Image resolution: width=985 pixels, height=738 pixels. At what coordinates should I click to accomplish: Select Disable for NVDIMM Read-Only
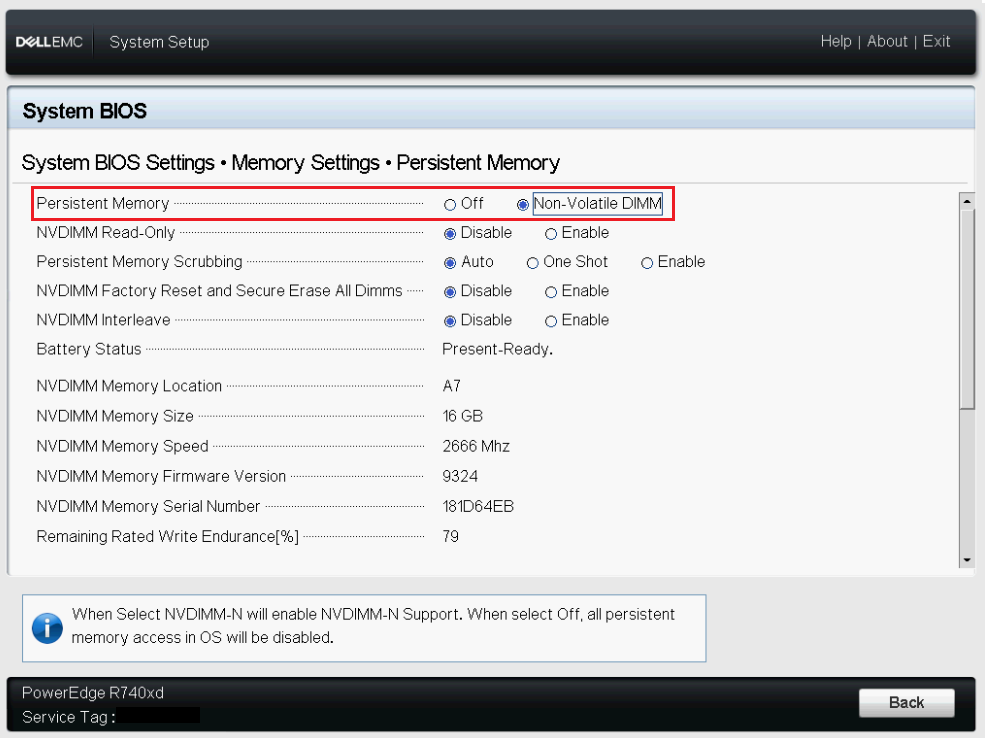point(450,233)
